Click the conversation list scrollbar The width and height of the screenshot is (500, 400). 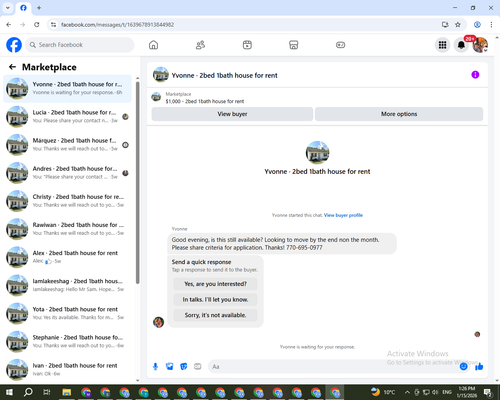[138, 182]
